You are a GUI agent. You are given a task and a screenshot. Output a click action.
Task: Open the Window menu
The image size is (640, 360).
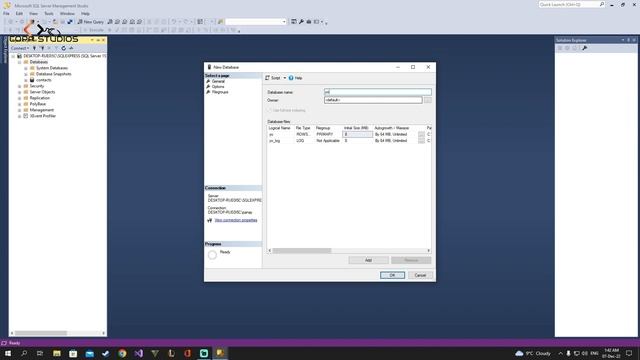click(67, 13)
